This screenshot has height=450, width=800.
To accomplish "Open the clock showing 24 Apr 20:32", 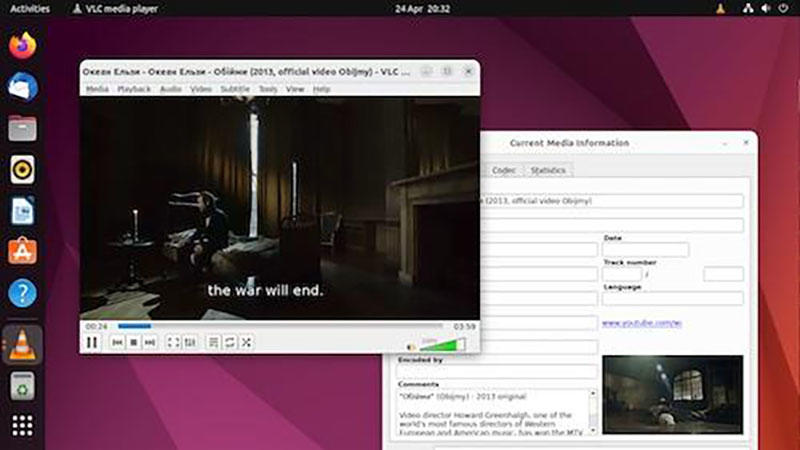I will pos(422,9).
